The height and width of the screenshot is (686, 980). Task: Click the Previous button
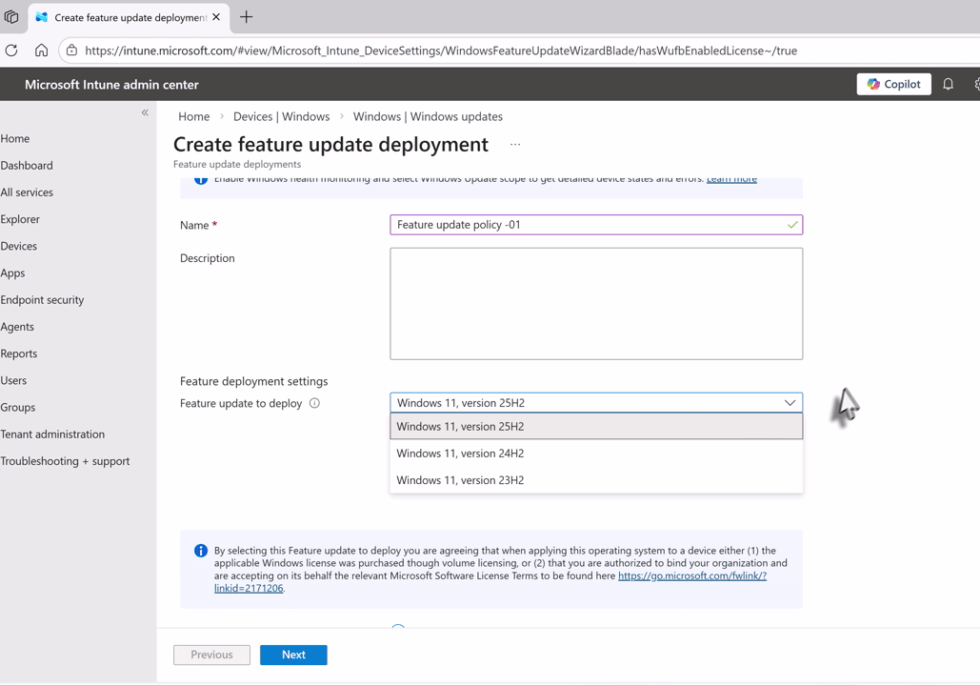tap(212, 655)
